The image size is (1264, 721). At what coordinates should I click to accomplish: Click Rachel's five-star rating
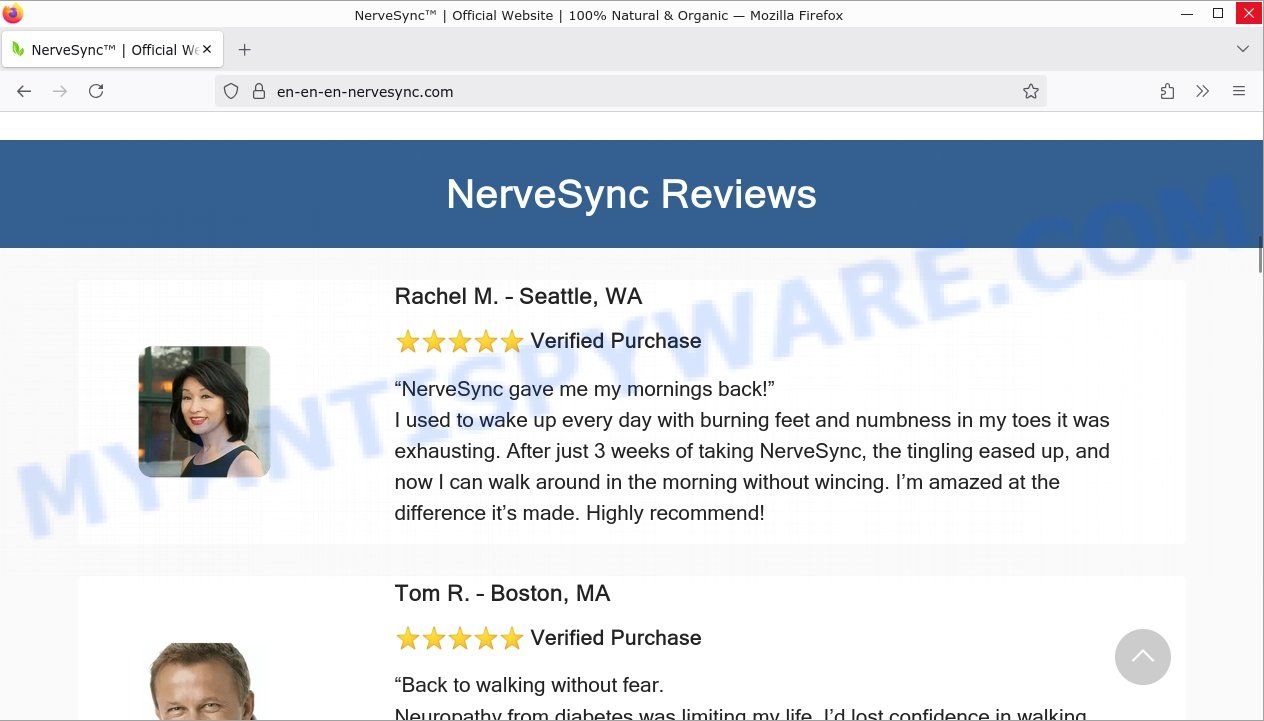pos(459,342)
